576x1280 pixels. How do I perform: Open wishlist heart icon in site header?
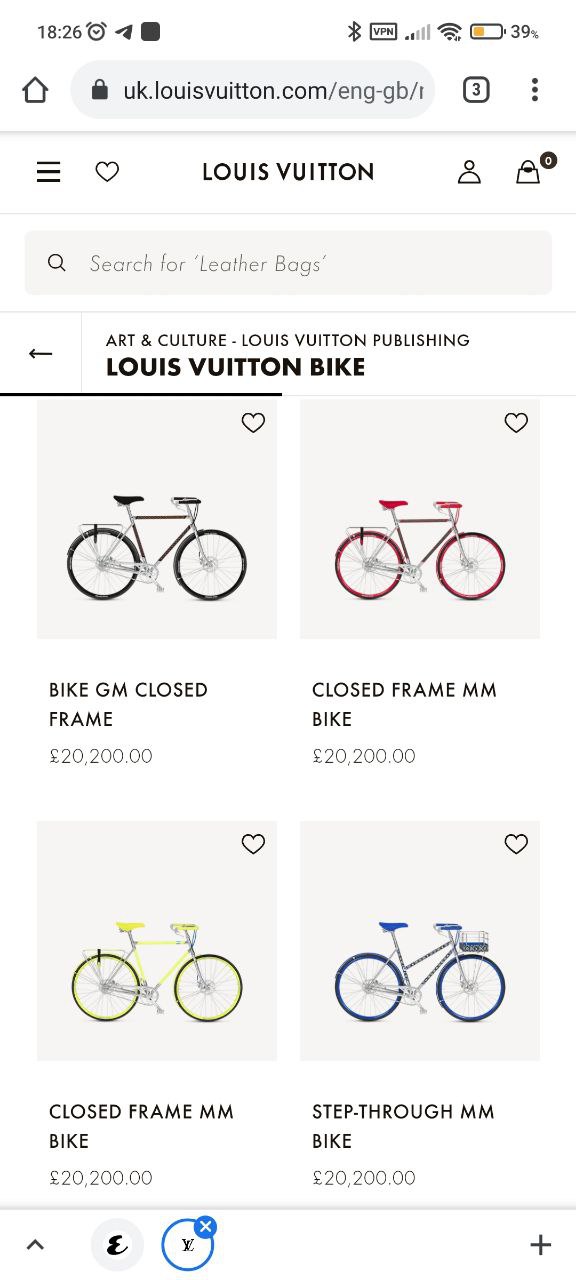(107, 172)
